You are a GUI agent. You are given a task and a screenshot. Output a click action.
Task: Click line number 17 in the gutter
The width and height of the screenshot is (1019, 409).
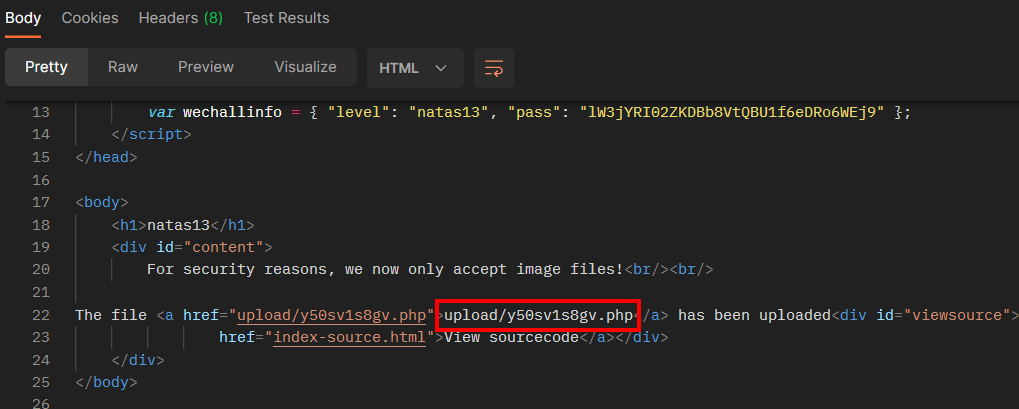[40, 202]
